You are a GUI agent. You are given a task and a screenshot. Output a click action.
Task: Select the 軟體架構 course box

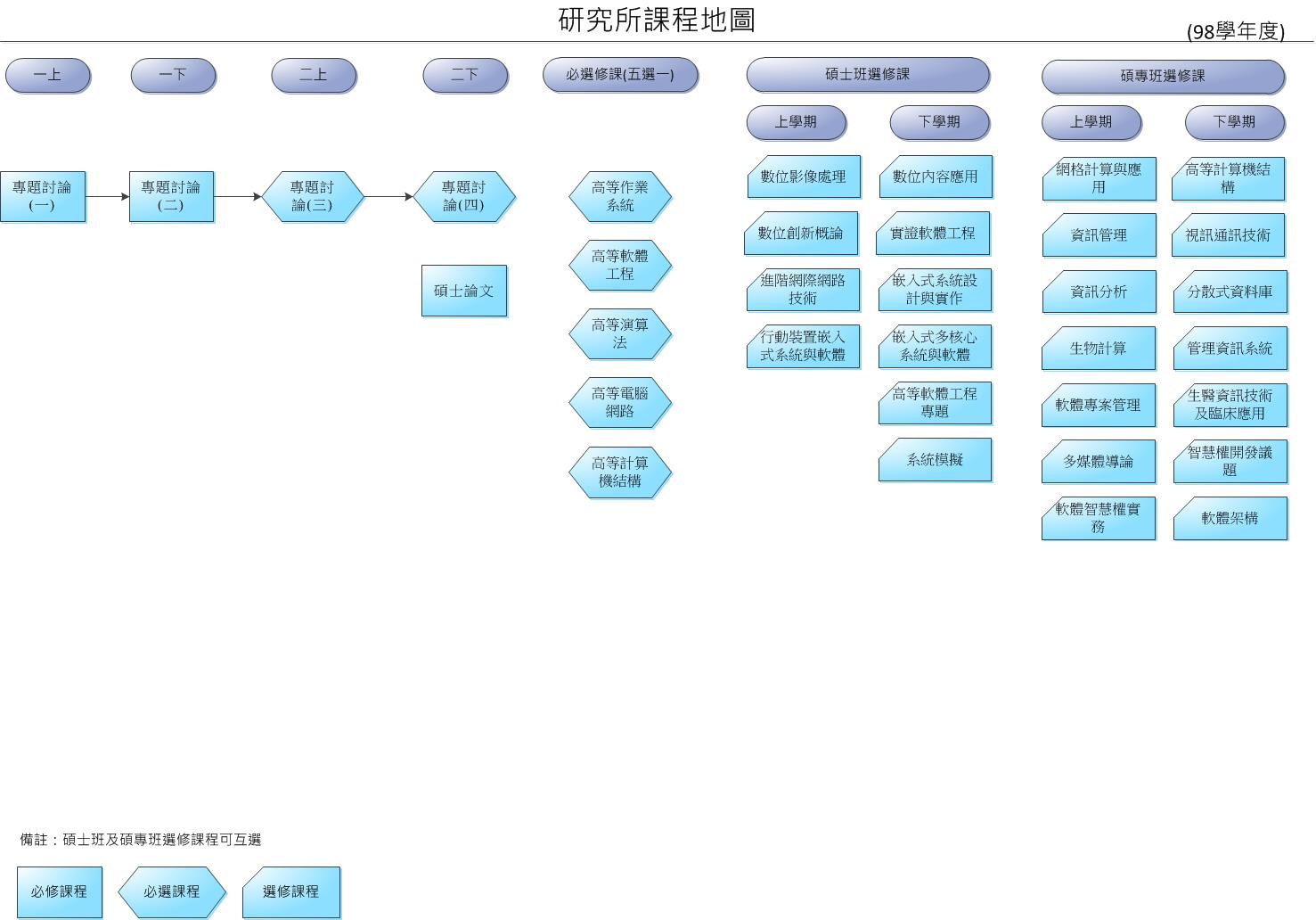pos(1230,518)
